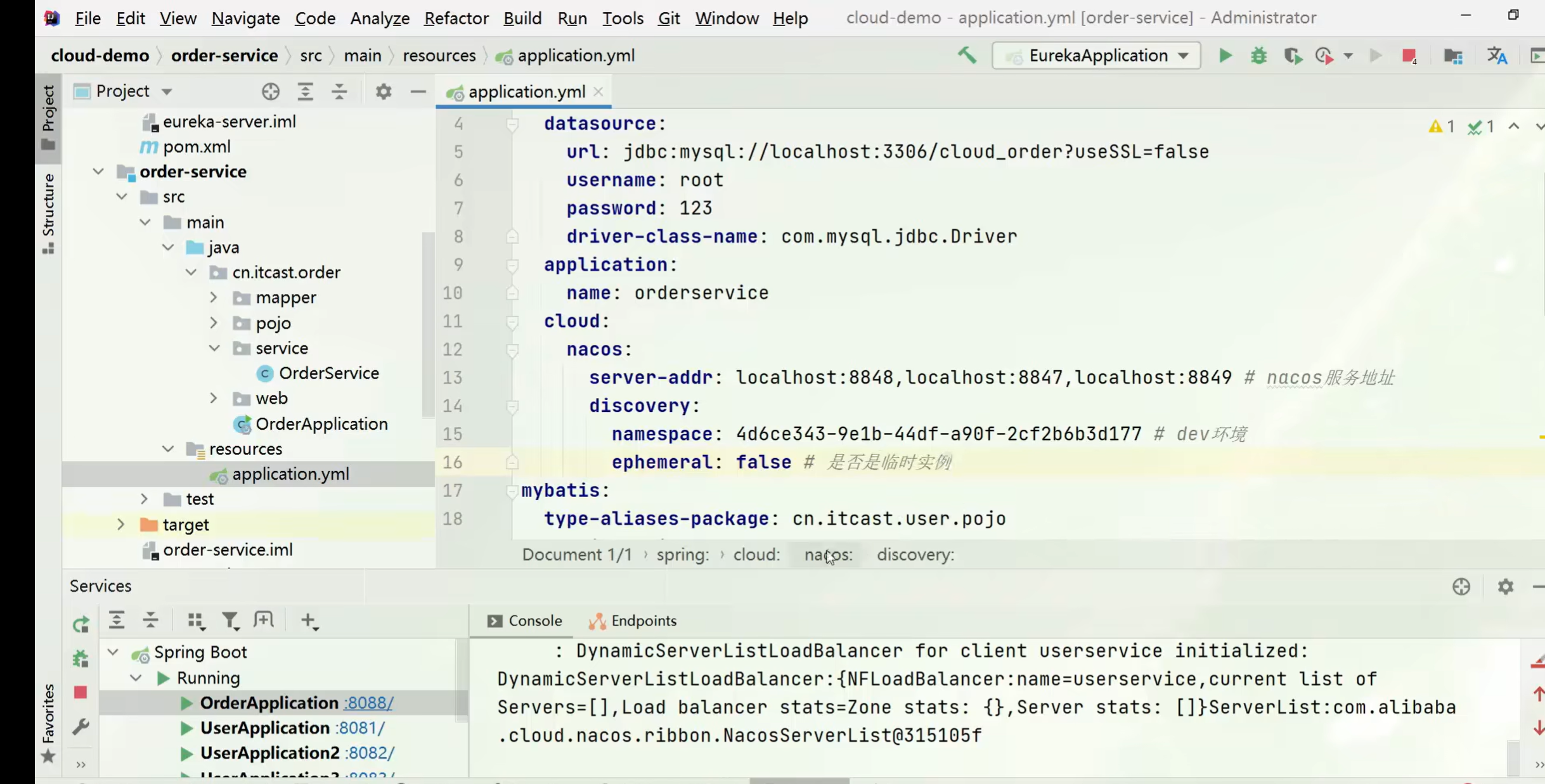
Task: Expand the target folder in project tree
Action: (x=120, y=525)
